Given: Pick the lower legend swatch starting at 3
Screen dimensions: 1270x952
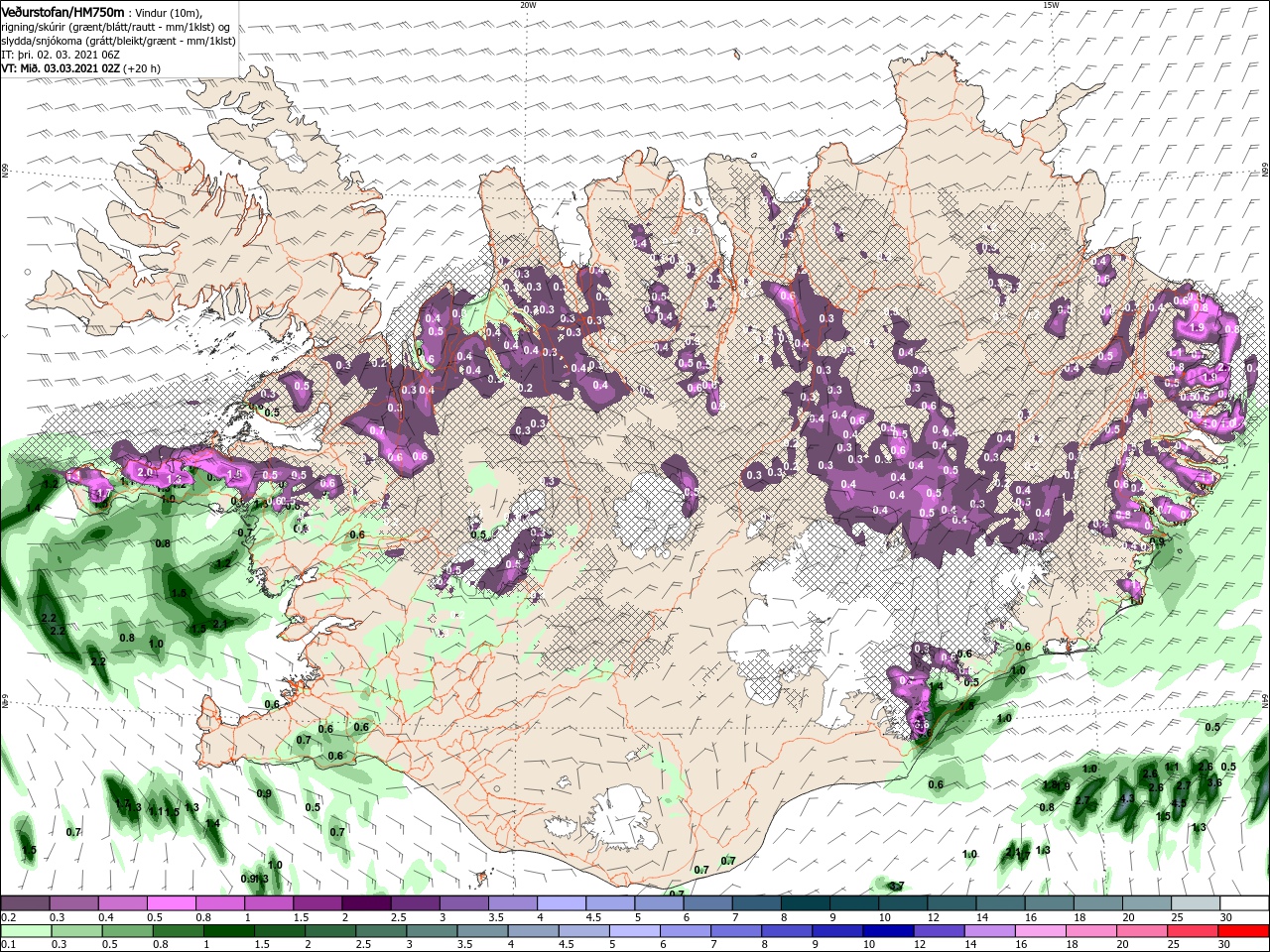Looking at the screenshot, I should click(x=432, y=931).
